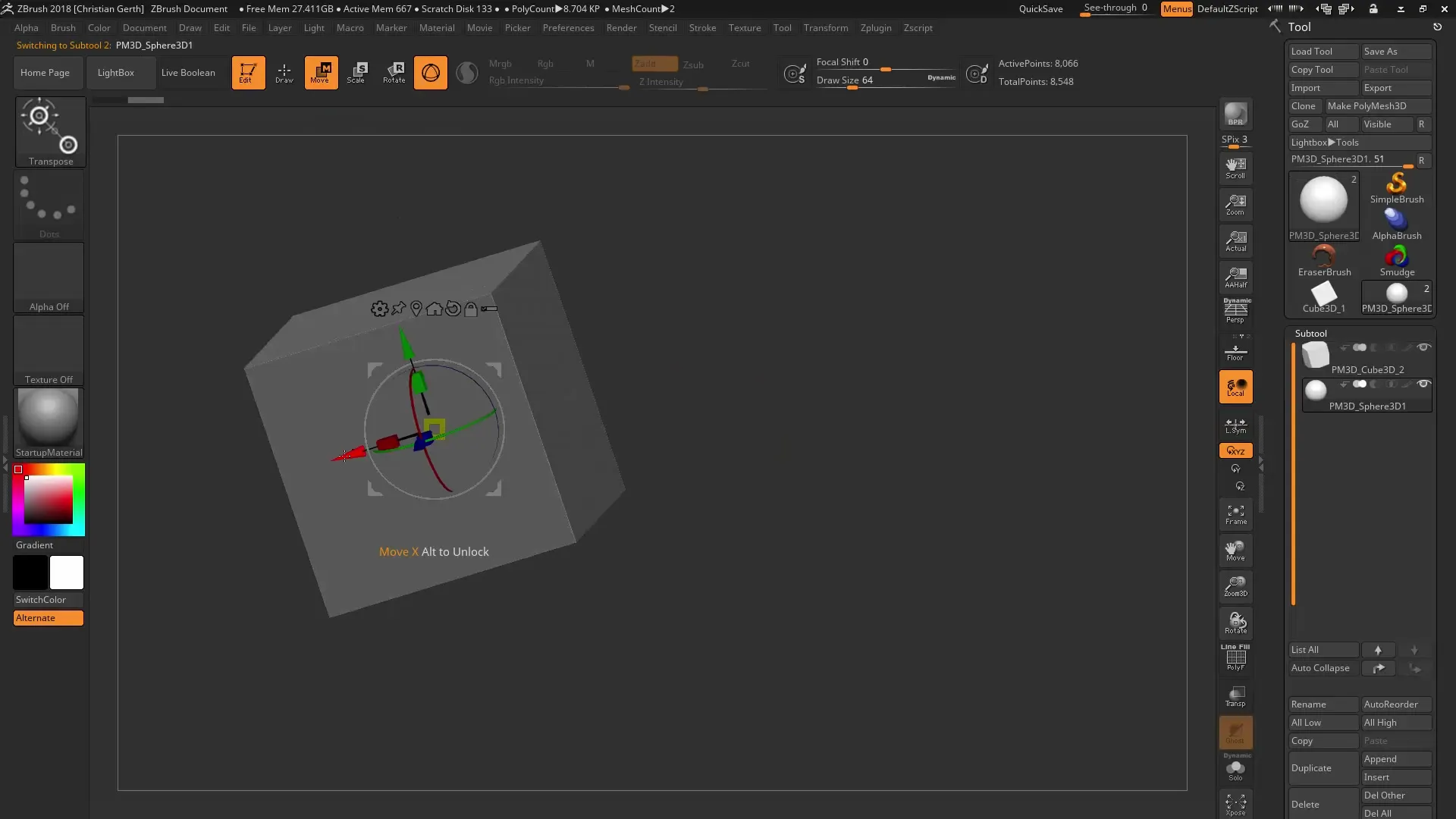1456x819 pixels.
Task: Toggle visibility eye of PM3D_Sphere3D1 subtool
Action: tap(1424, 384)
